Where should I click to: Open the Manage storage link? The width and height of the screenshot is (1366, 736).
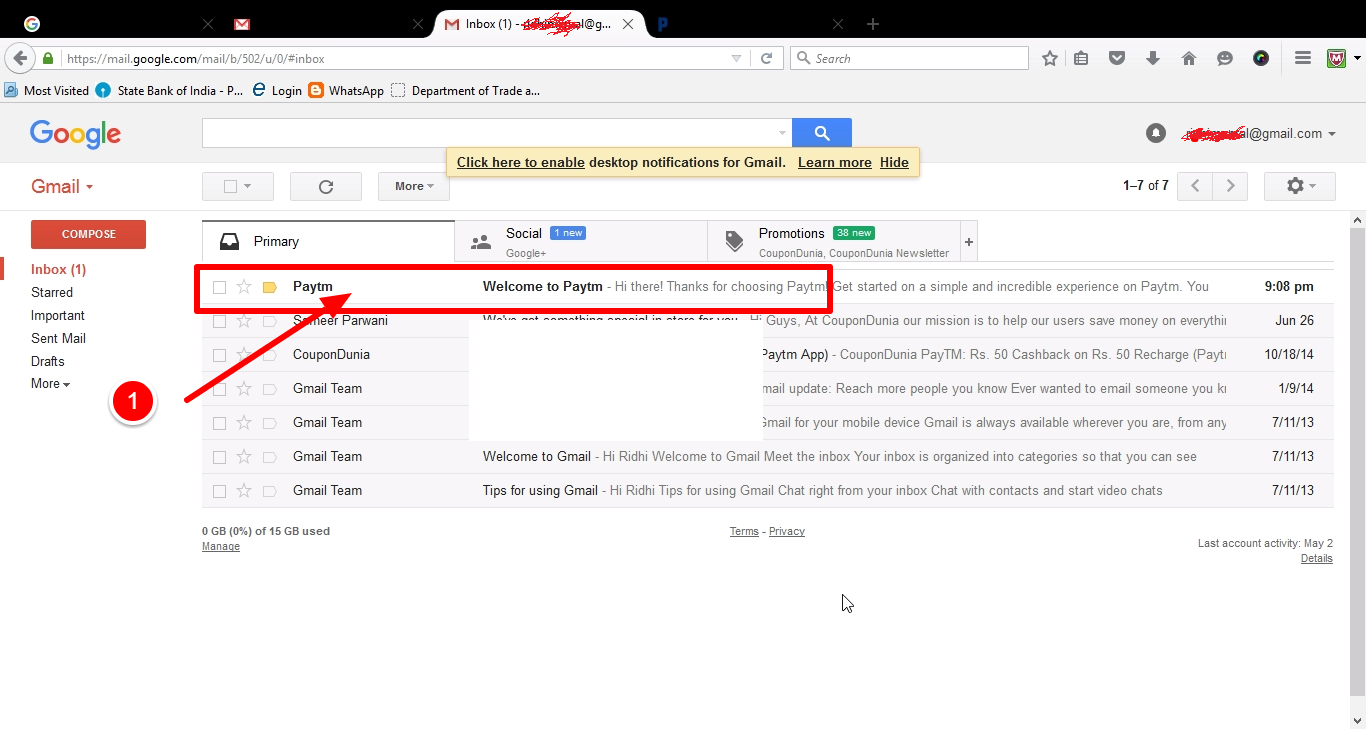pos(221,546)
